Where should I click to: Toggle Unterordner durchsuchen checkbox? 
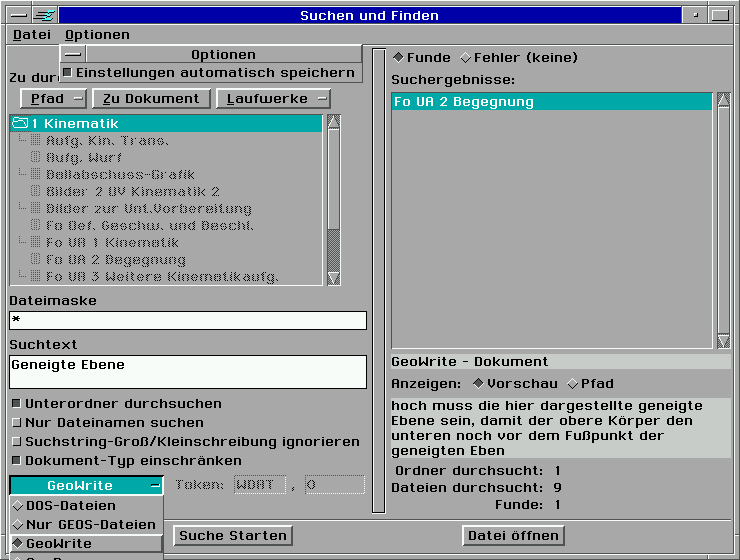tap(16, 404)
